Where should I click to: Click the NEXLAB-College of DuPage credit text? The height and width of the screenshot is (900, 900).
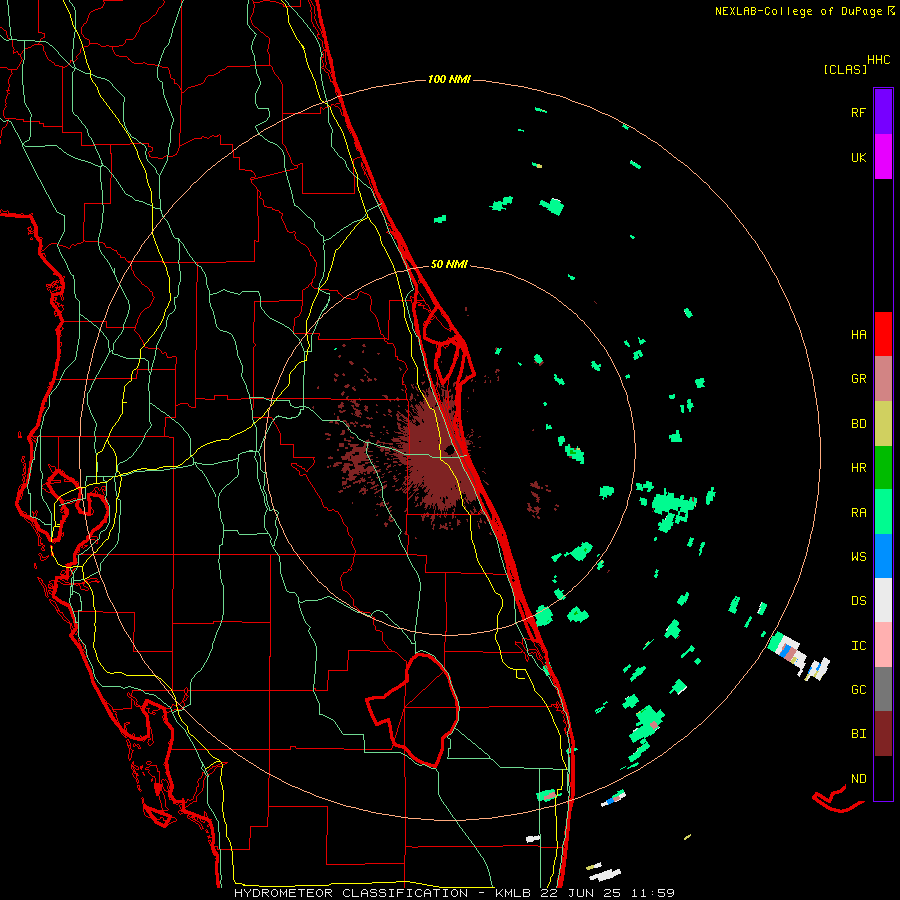click(x=799, y=11)
